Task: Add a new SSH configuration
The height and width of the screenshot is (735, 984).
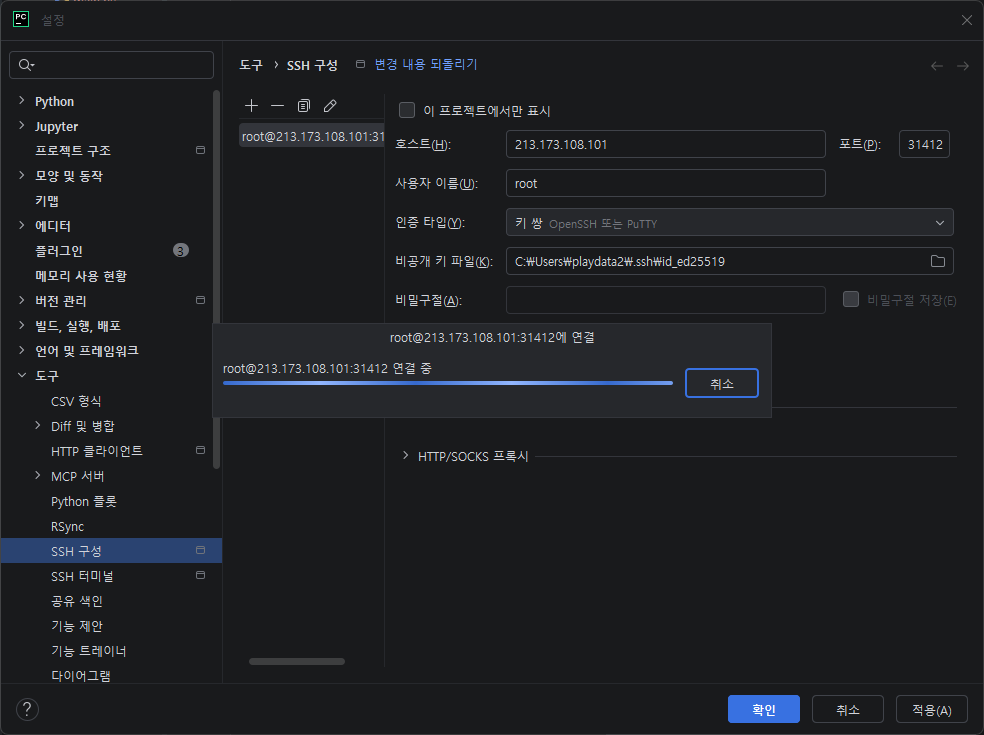Action: tap(251, 105)
